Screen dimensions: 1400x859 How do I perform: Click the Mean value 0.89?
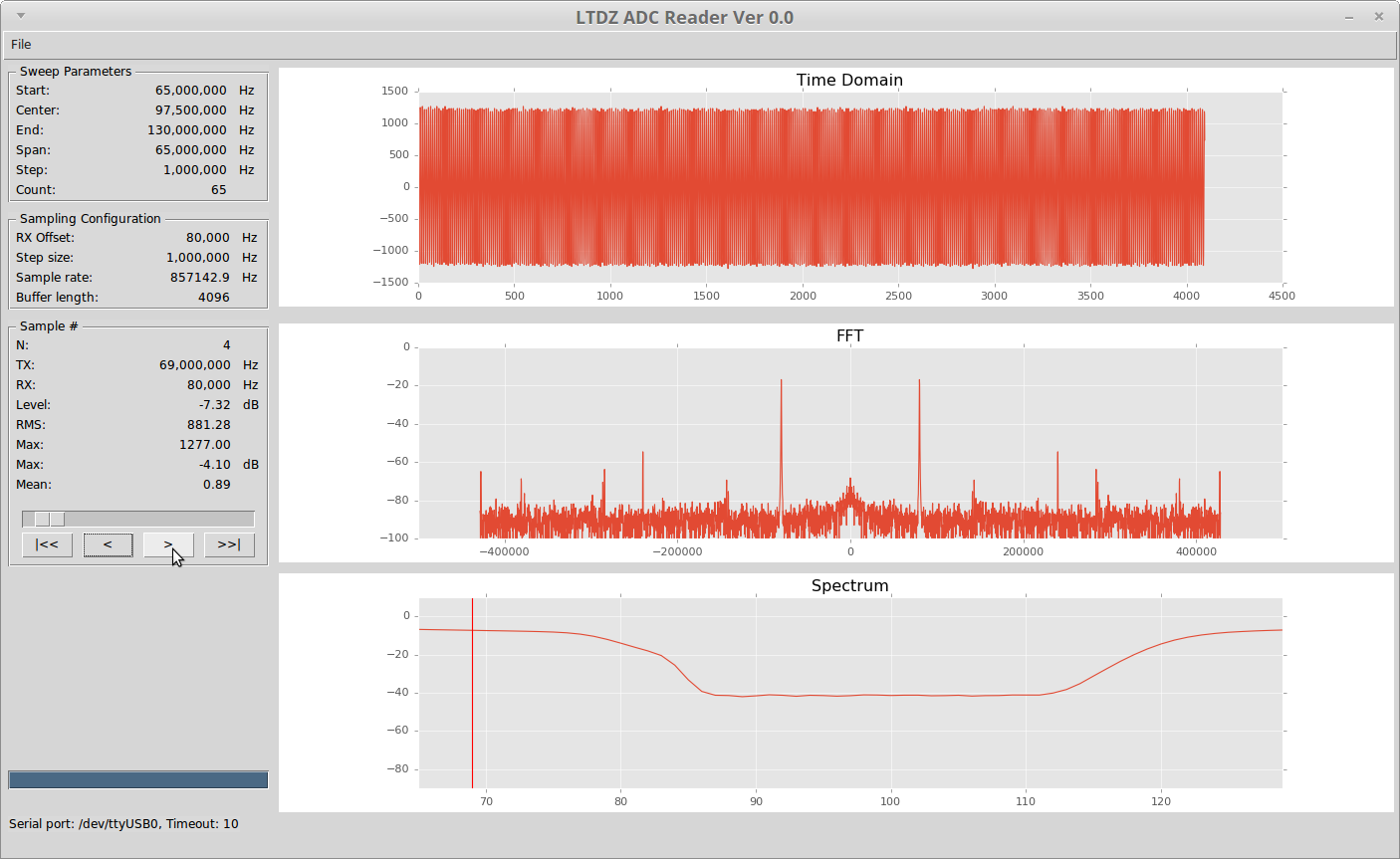pyautogui.click(x=216, y=485)
